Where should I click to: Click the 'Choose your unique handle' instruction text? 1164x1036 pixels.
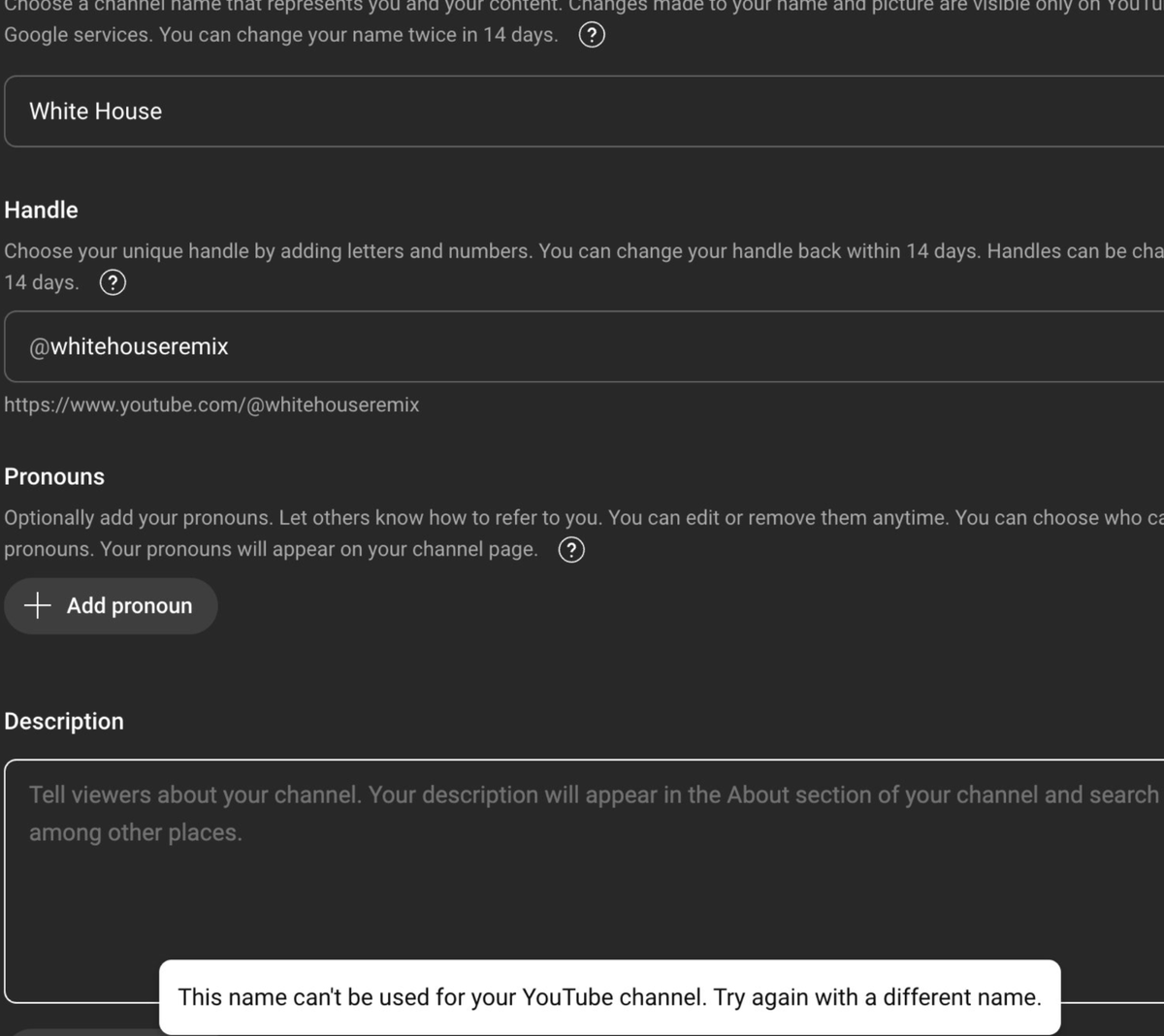coord(584,267)
